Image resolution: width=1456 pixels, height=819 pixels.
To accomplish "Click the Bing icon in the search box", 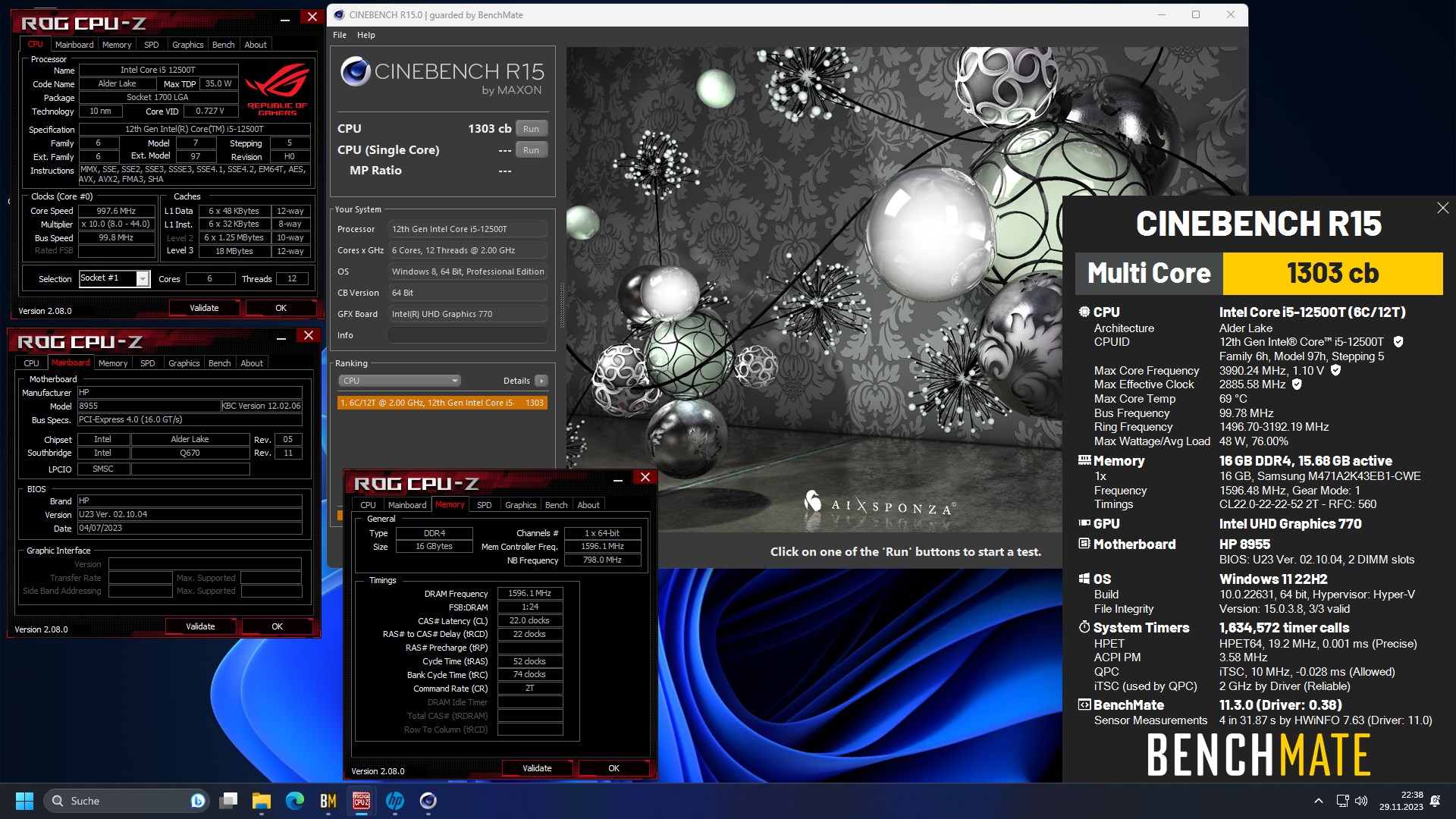I will 197,801.
